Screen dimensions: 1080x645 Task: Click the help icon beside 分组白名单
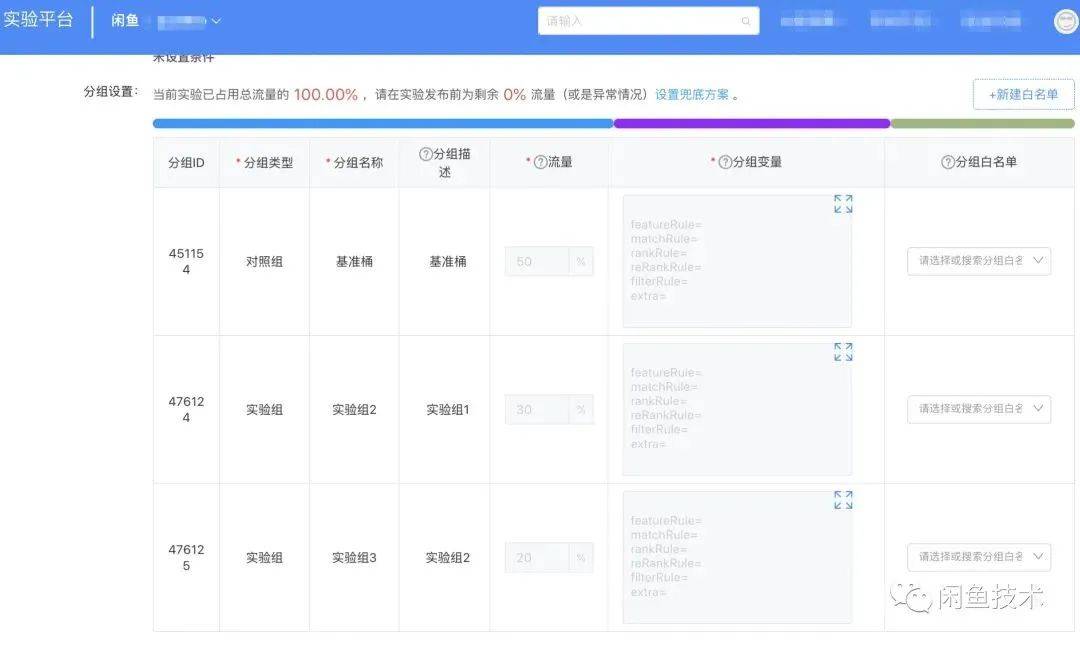[x=948, y=163]
